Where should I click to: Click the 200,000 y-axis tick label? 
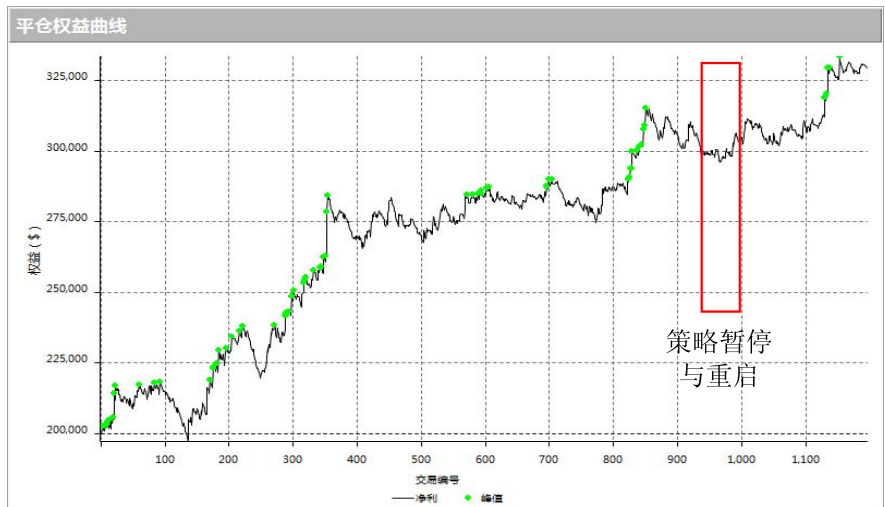coord(69,432)
